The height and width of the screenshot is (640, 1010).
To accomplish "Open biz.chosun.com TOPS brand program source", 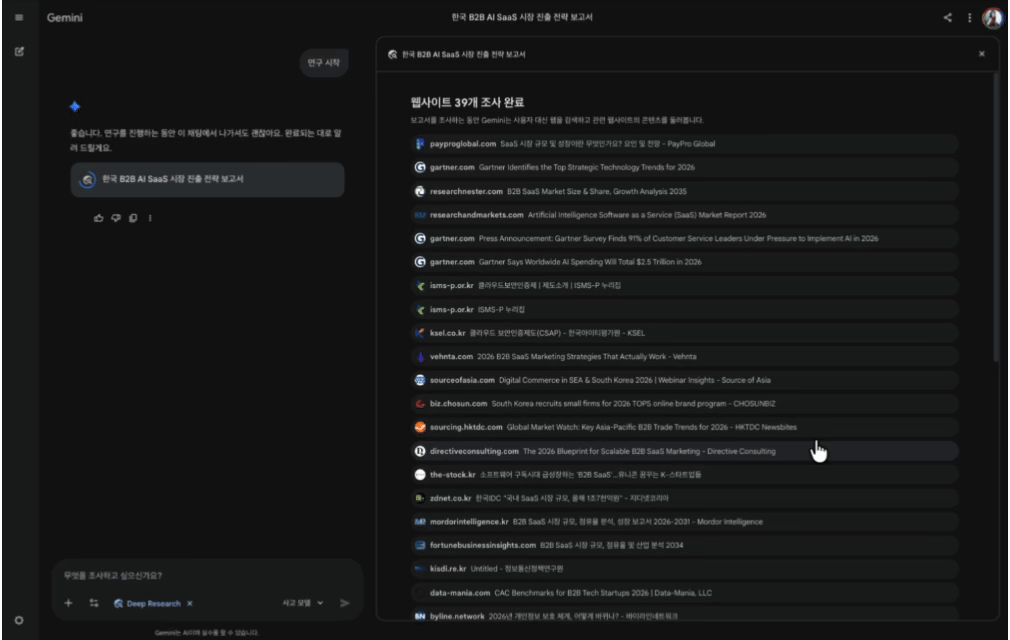I will coord(685,404).
